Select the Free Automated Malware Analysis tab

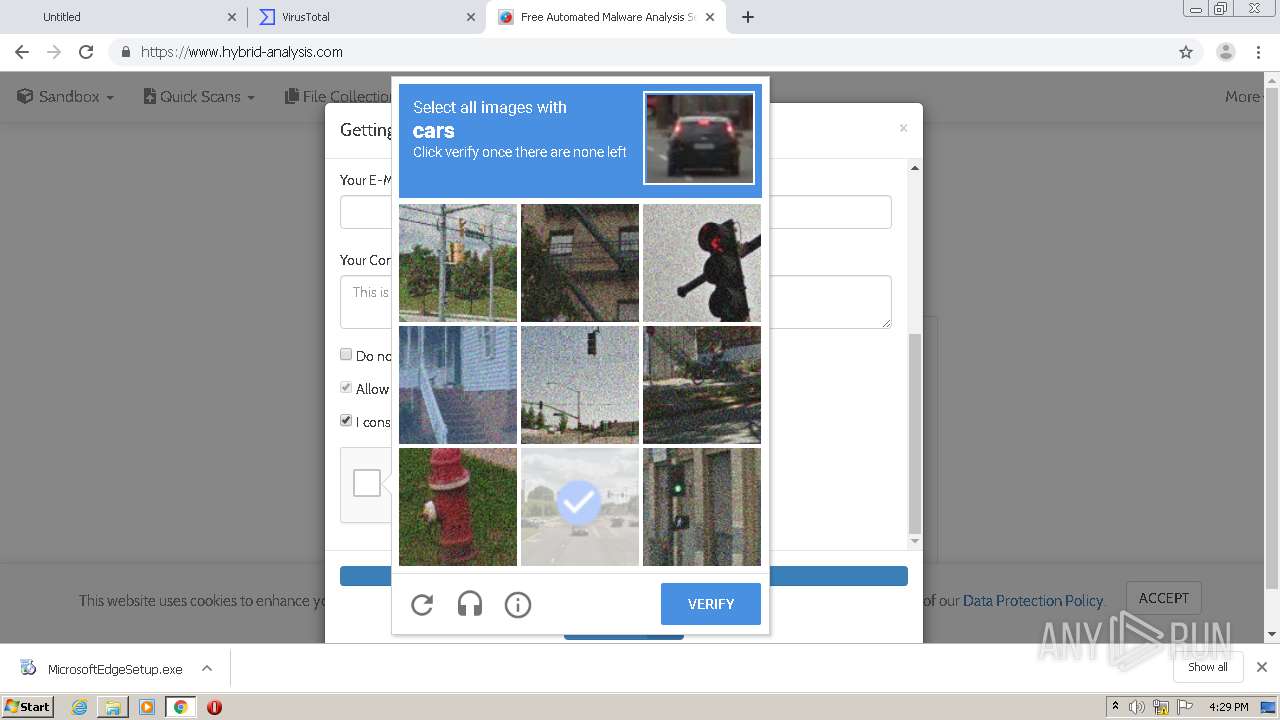pyautogui.click(x=606, y=17)
